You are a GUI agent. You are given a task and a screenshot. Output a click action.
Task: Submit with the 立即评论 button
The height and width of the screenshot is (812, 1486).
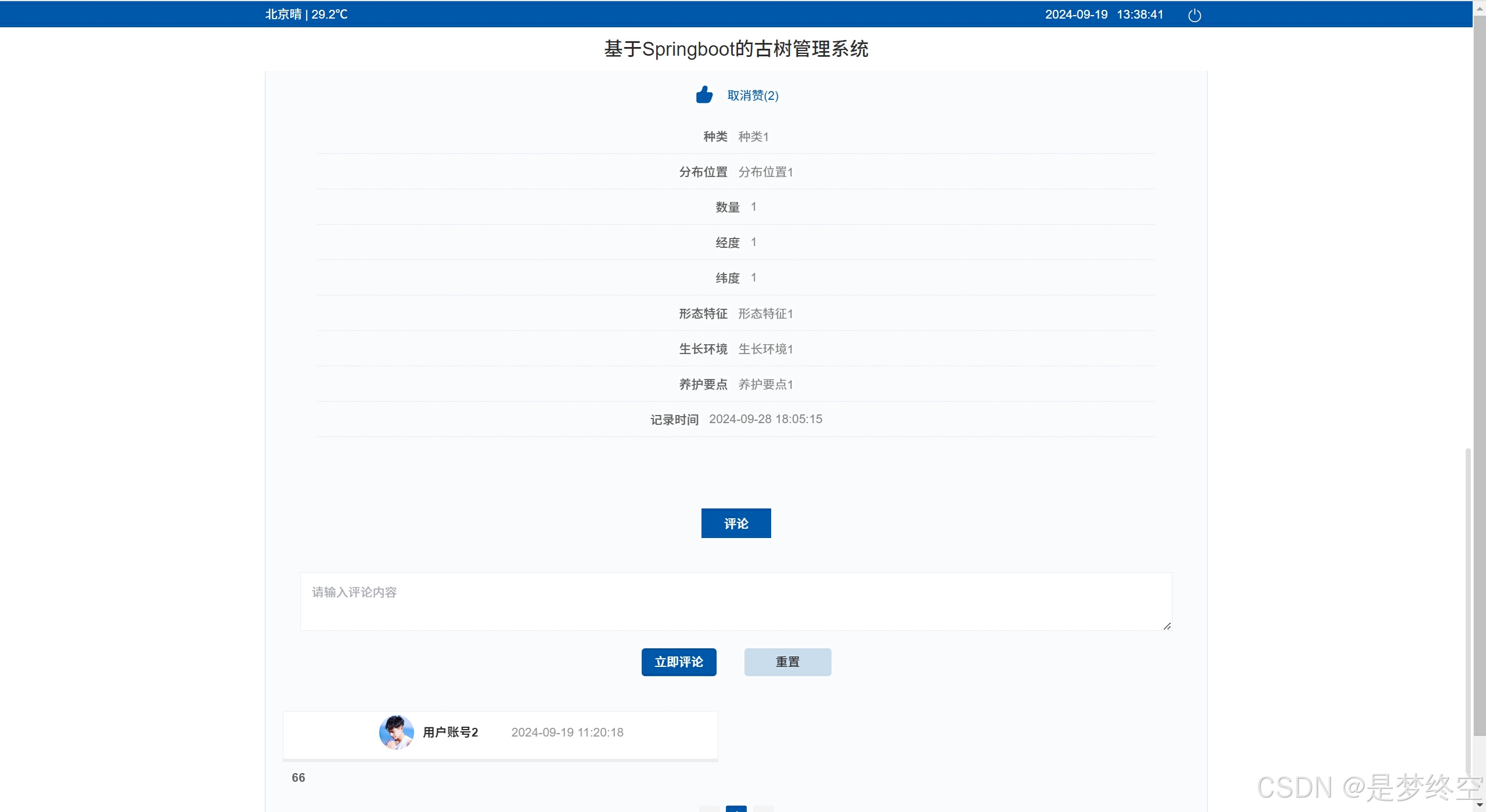tap(679, 662)
